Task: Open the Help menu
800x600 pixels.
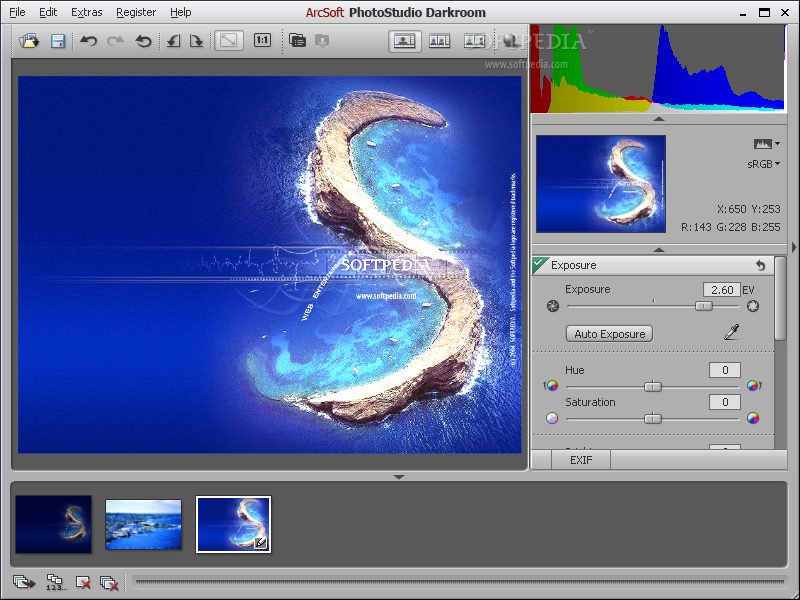Action: [181, 12]
